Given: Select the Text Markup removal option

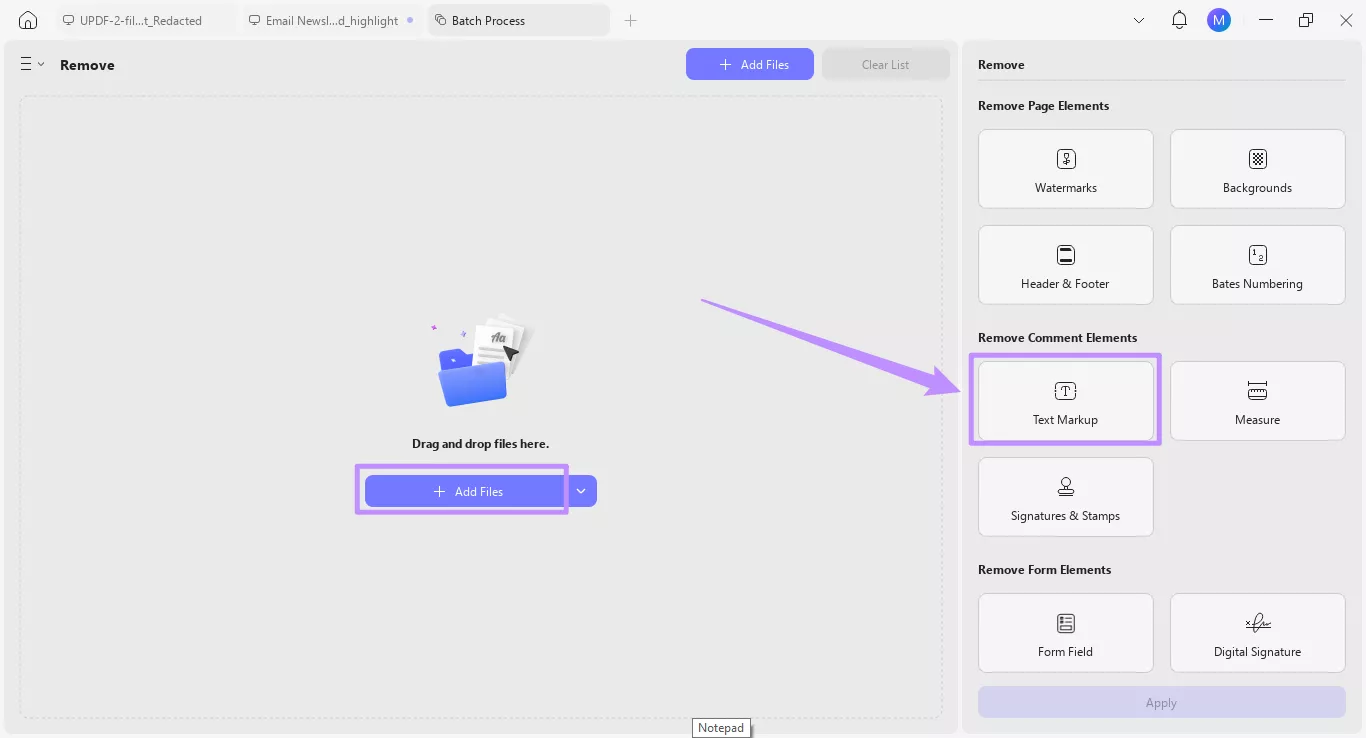Looking at the screenshot, I should click(x=1065, y=400).
